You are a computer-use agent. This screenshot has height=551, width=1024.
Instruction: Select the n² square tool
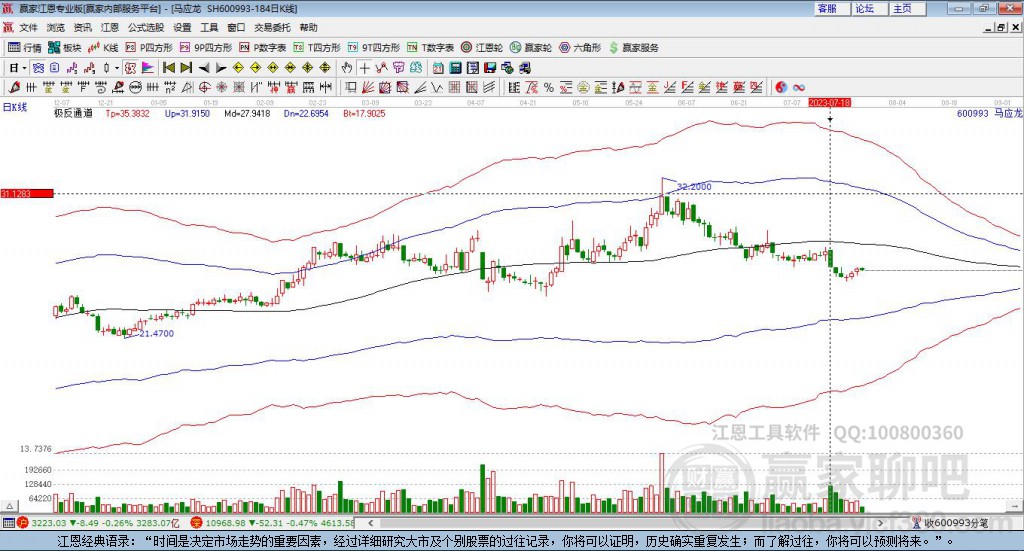point(170,87)
